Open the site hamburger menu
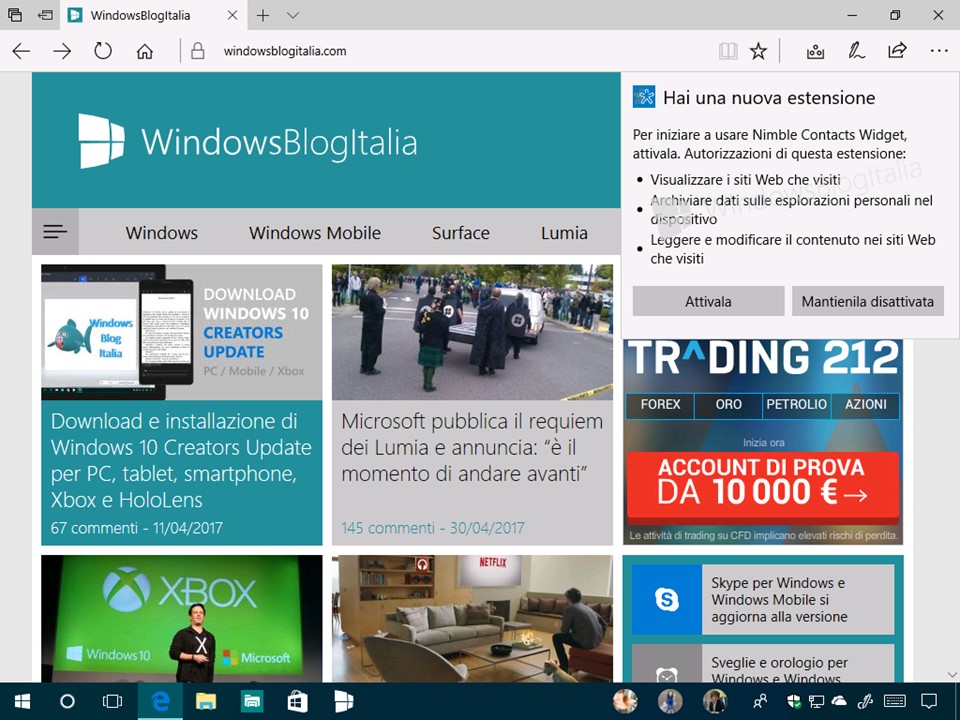 [55, 231]
